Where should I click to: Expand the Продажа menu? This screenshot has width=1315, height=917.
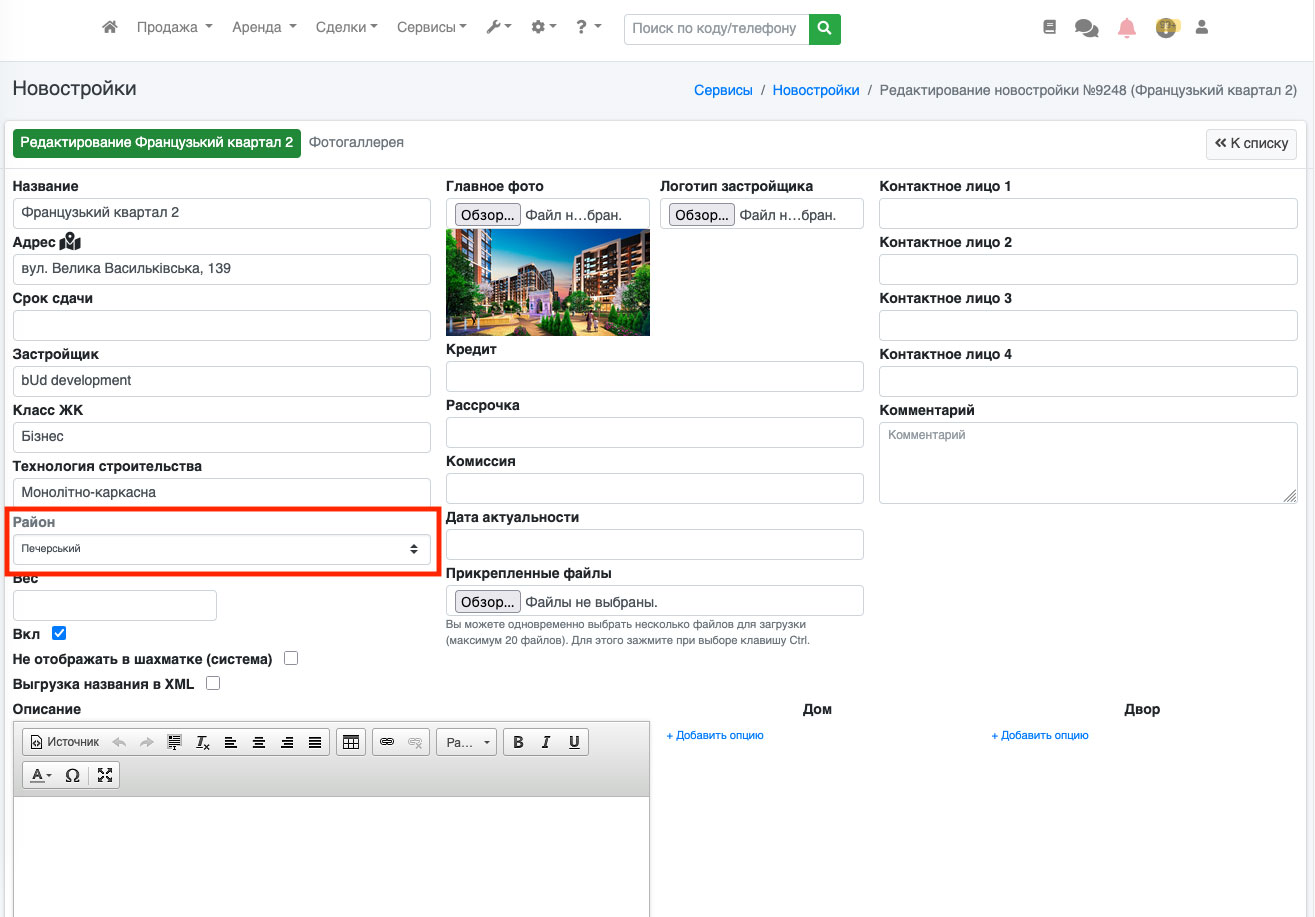174,28
